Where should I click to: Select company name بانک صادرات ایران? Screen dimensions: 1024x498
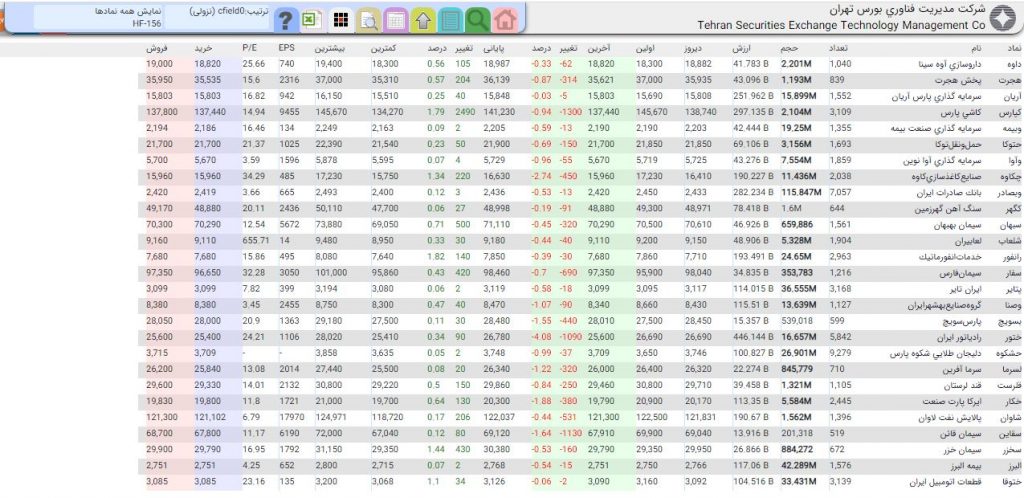952,193
